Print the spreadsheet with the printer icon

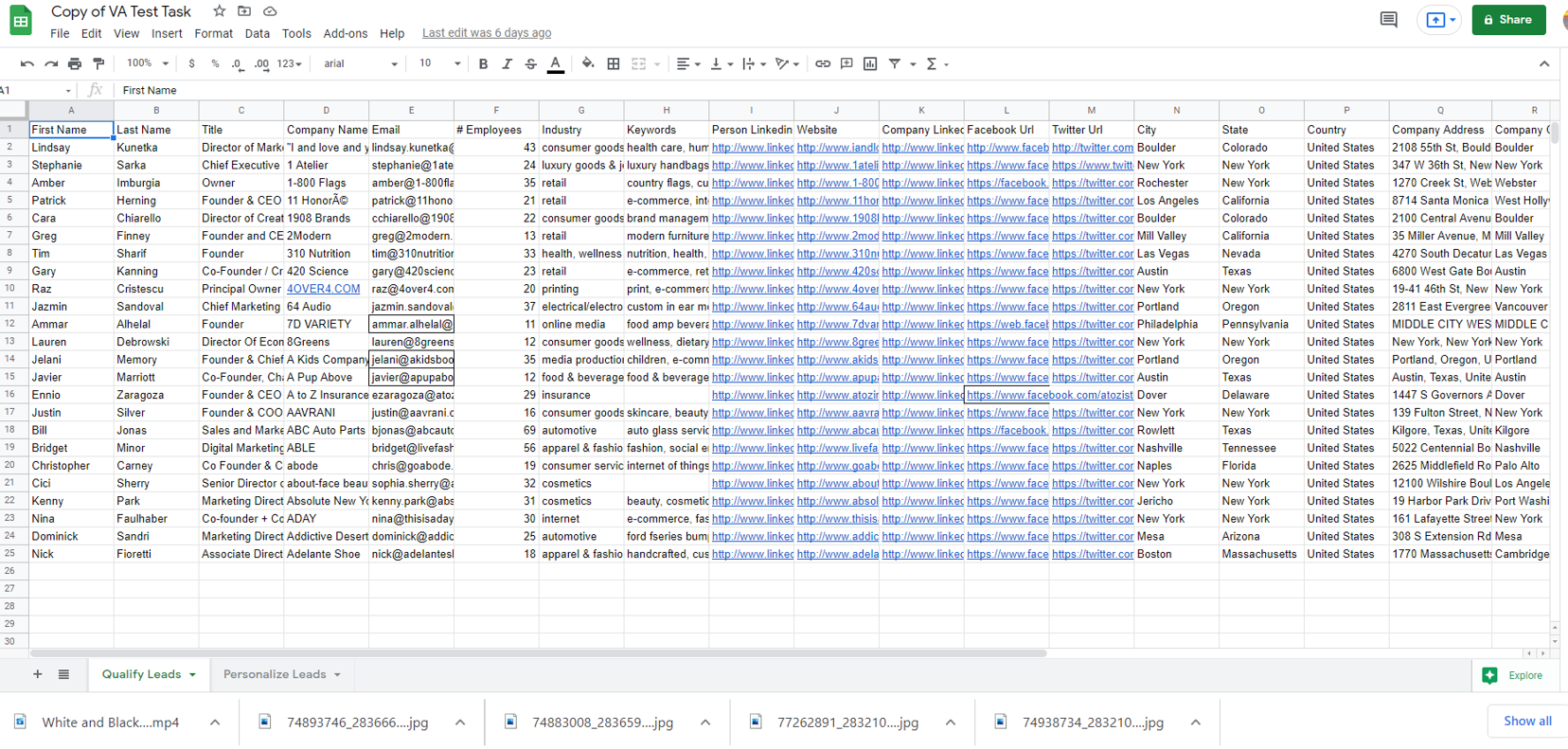pyautogui.click(x=75, y=63)
